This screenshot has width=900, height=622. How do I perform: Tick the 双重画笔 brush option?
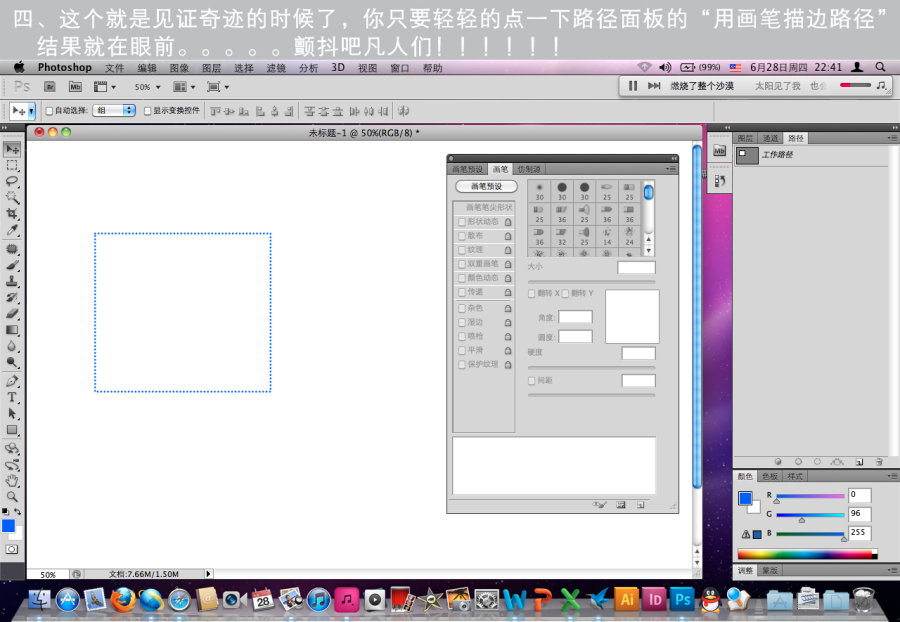pyautogui.click(x=462, y=264)
